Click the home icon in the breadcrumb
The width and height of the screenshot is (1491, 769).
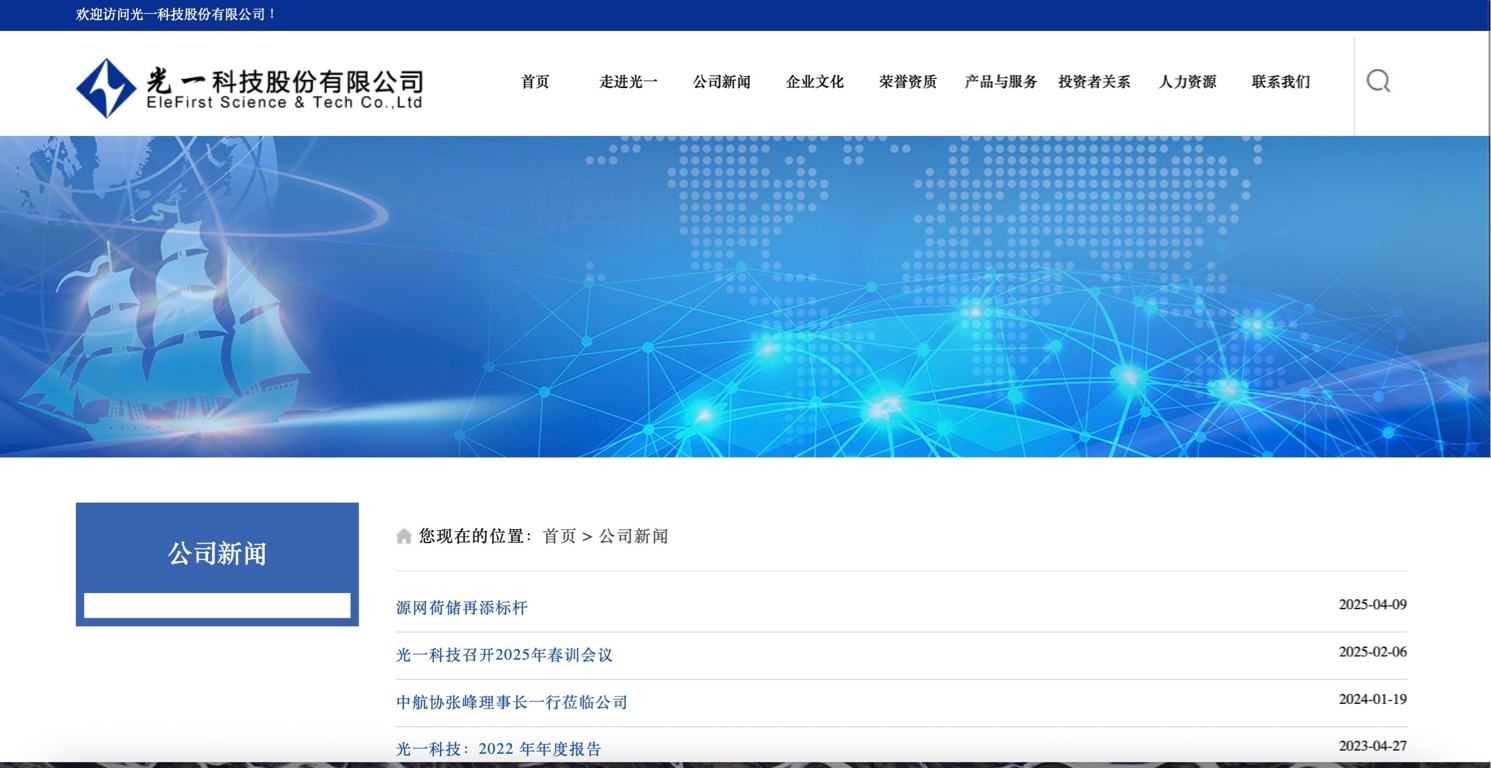[404, 537]
